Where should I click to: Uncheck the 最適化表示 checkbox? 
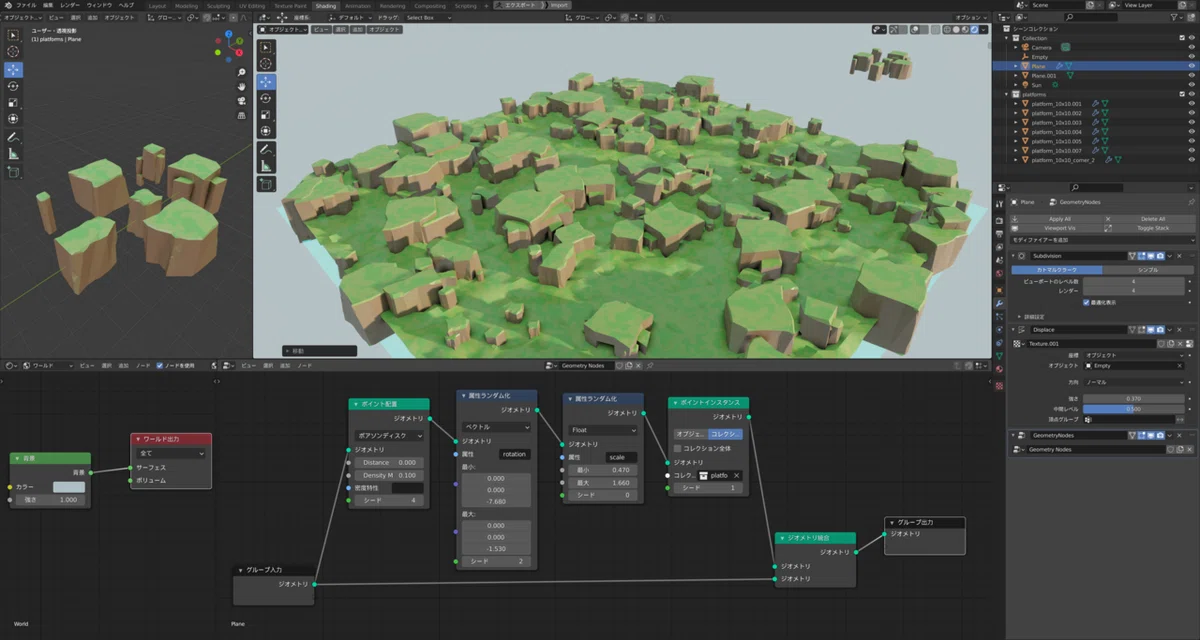(1086, 301)
